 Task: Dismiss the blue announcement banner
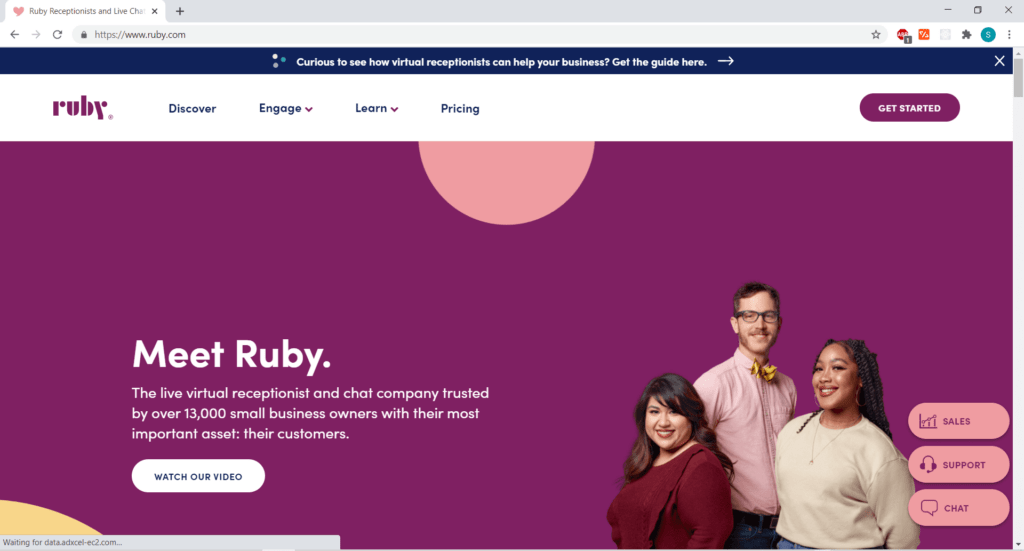[x=999, y=61]
